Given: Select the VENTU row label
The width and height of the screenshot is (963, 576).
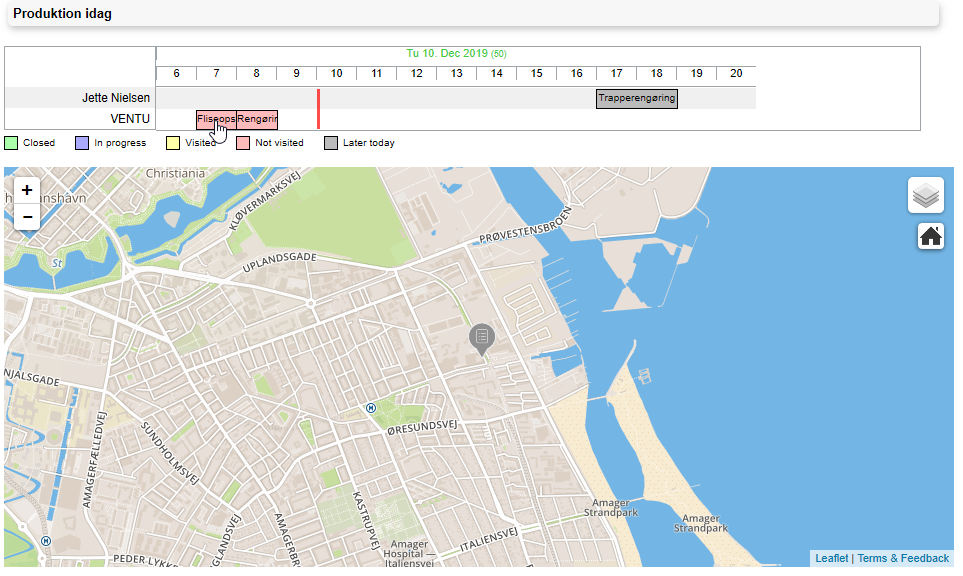Looking at the screenshot, I should click(x=130, y=119).
